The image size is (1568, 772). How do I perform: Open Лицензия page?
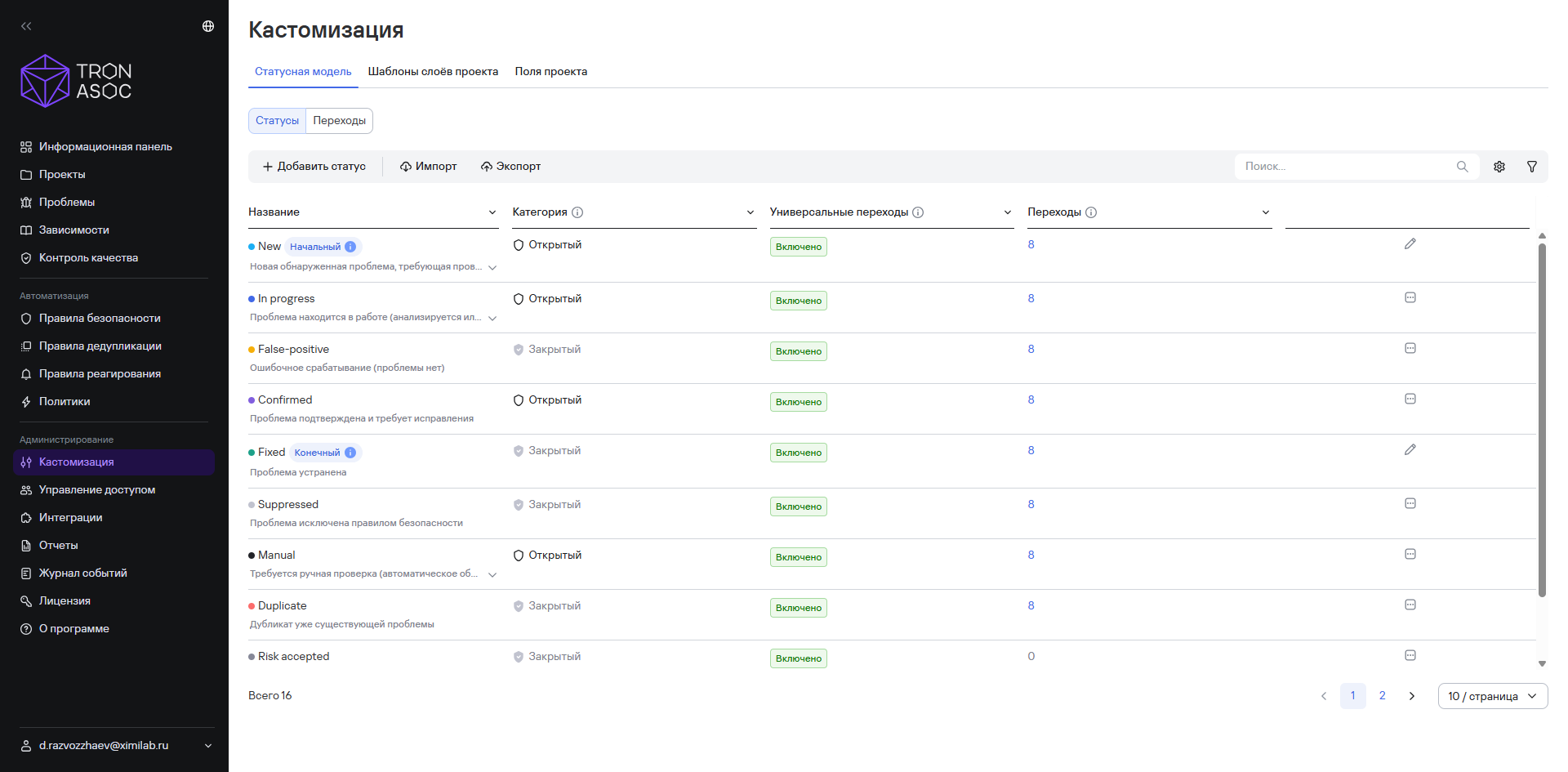tap(65, 601)
